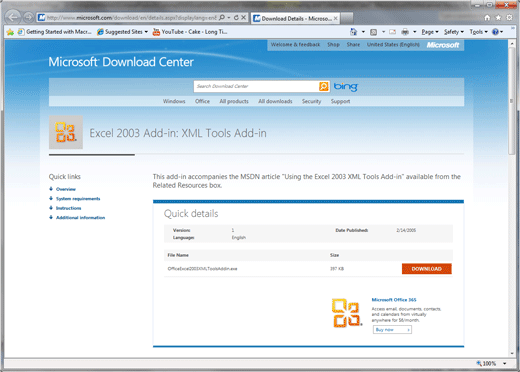
Task: Click the command bar Home page icon
Action: (353, 32)
